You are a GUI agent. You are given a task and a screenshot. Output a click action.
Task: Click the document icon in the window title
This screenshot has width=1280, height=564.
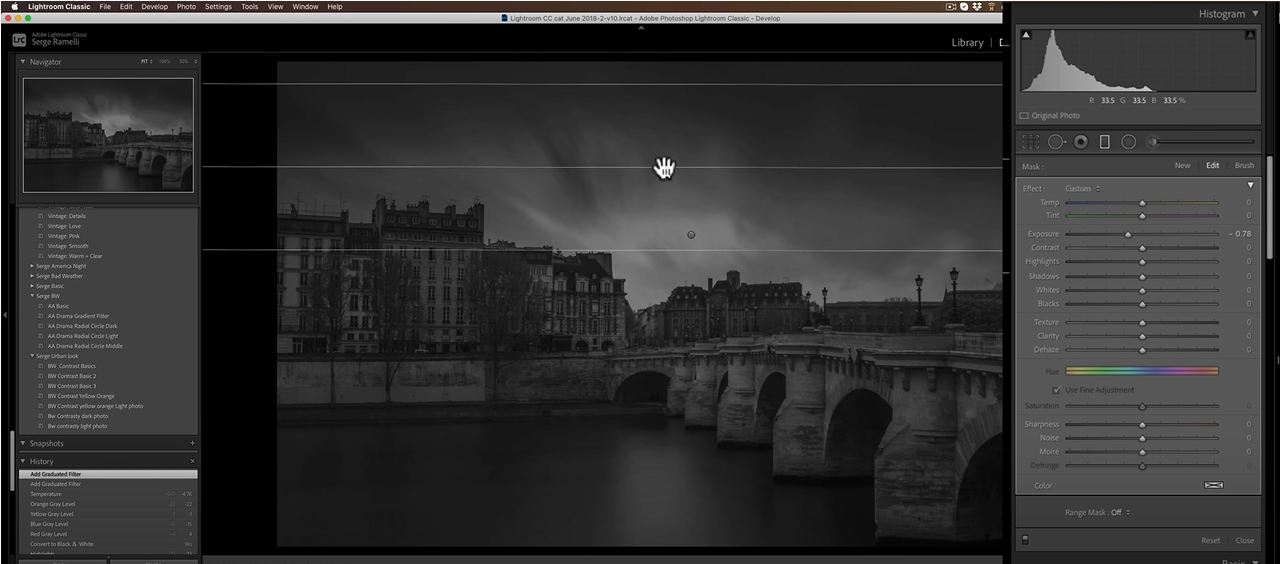[505, 17]
